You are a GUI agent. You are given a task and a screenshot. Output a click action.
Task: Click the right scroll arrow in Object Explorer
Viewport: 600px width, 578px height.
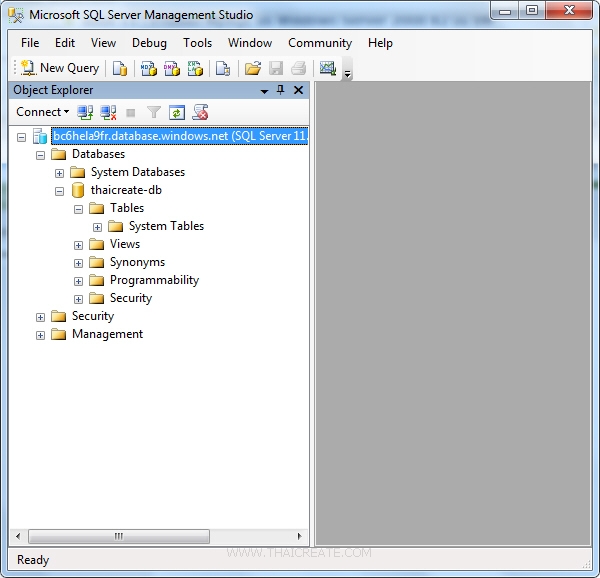(x=300, y=536)
